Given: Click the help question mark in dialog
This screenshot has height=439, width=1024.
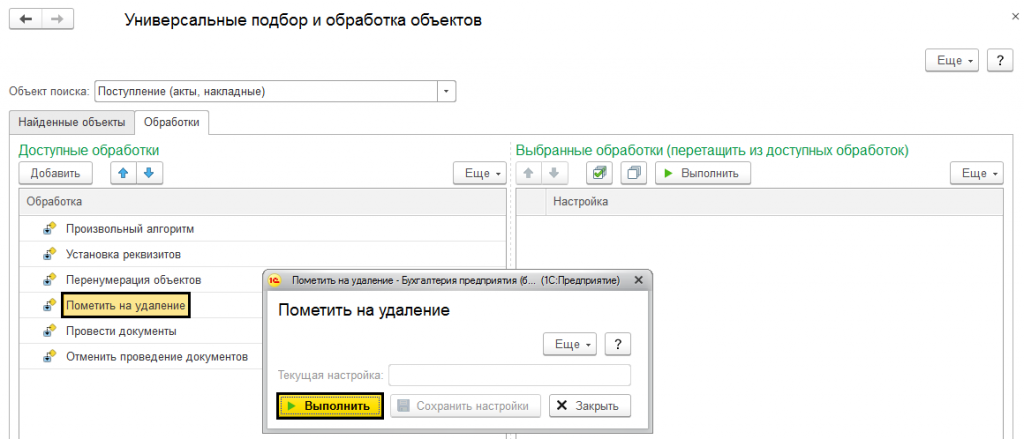Looking at the screenshot, I should tap(619, 344).
